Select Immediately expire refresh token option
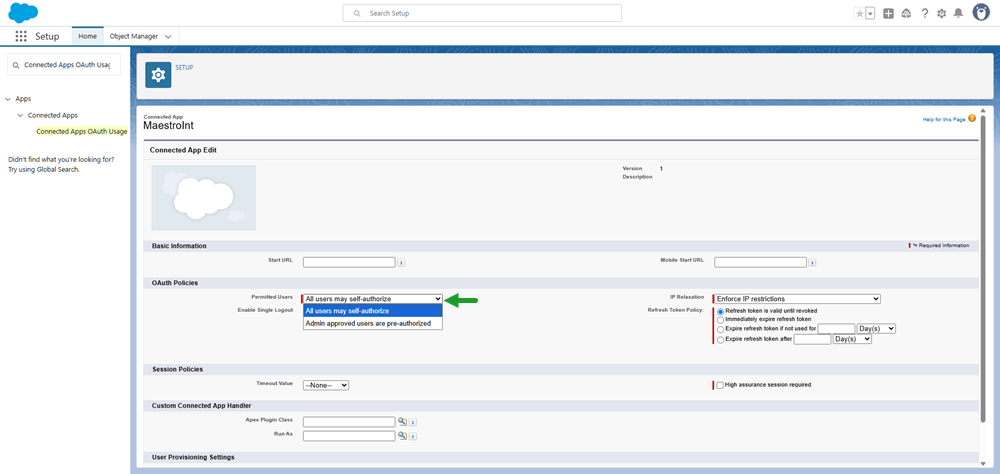This screenshot has height=474, width=1000. [x=720, y=319]
